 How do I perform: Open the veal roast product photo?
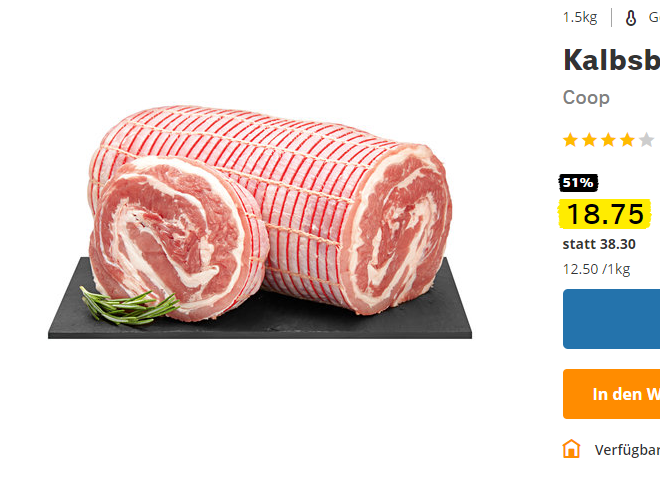click(260, 222)
